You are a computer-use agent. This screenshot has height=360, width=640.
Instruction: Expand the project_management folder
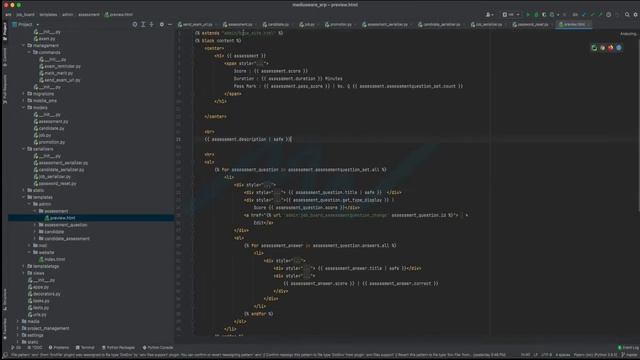(18, 328)
